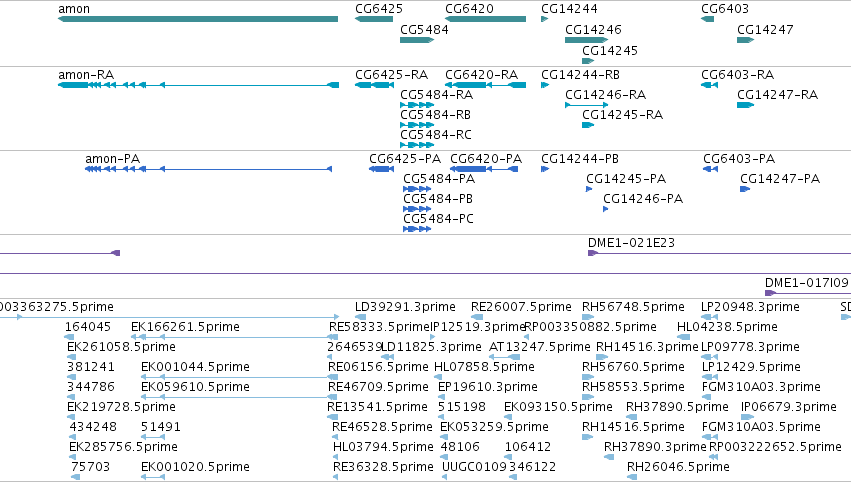
Task: Select the EK001044.5prime EST line
Action: 239,377
